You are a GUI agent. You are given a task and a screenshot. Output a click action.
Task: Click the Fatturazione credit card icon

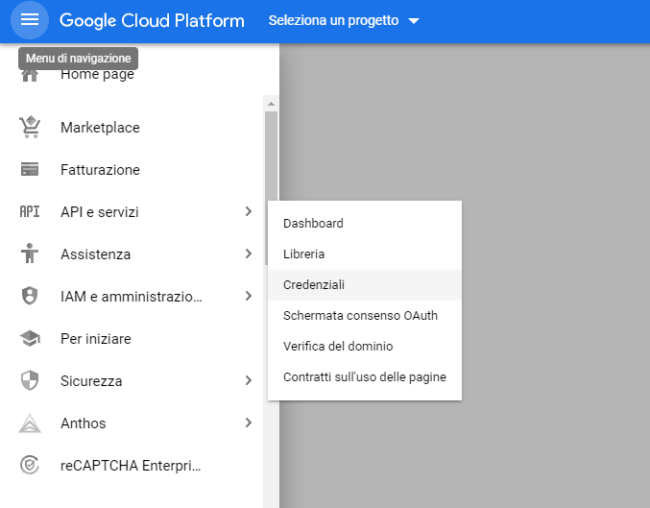(x=29, y=170)
